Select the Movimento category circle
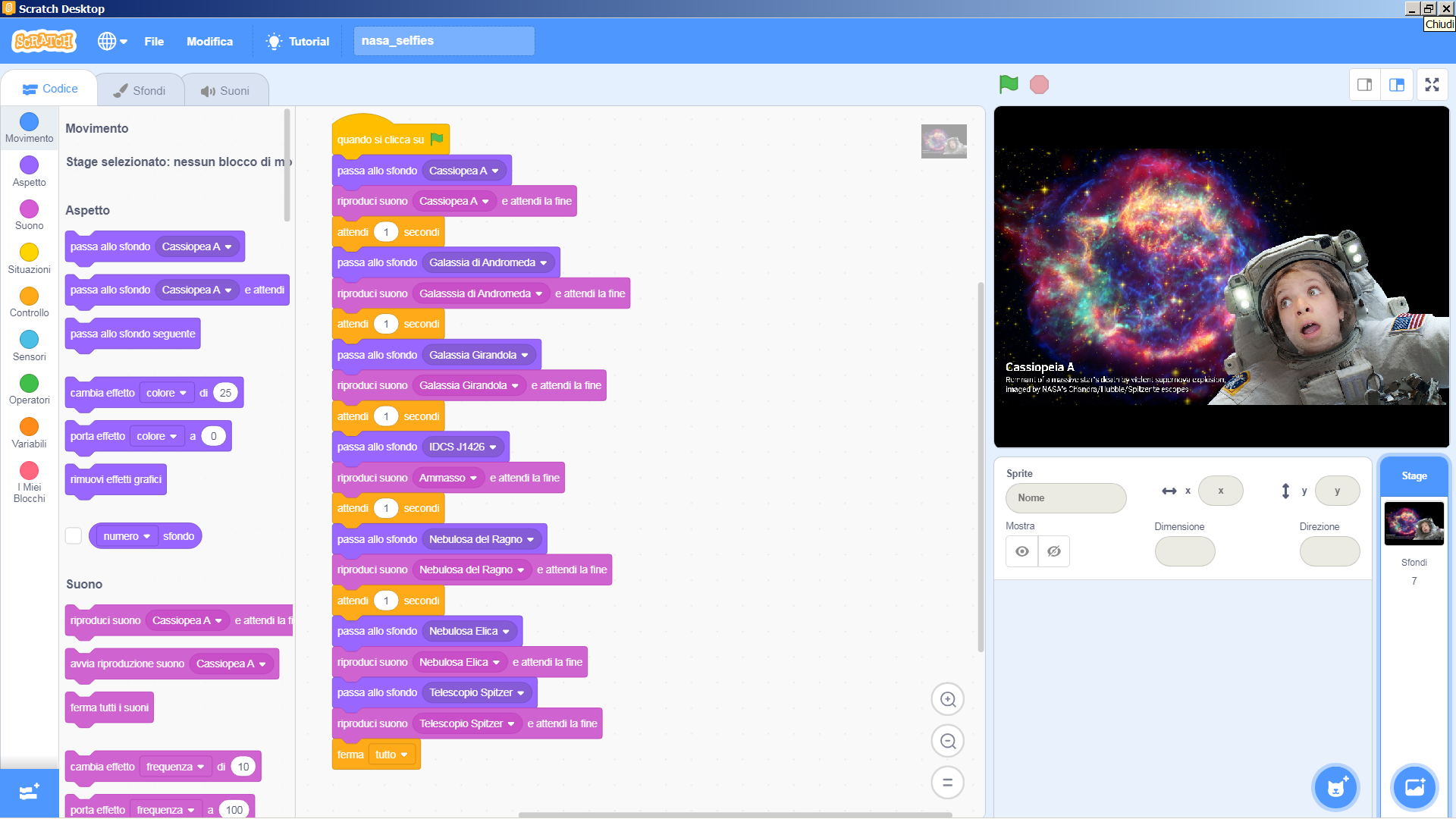The width and height of the screenshot is (1456, 819). [x=30, y=122]
